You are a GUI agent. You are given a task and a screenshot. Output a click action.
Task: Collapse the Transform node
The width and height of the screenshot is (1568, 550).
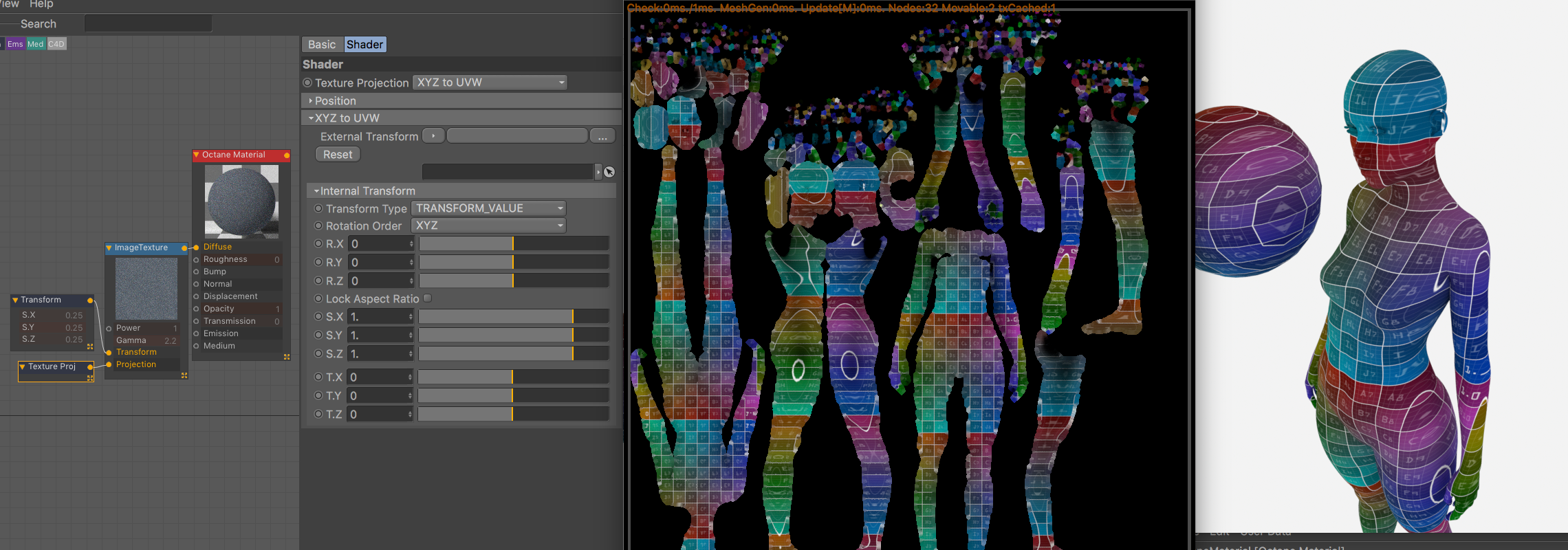click(x=15, y=300)
